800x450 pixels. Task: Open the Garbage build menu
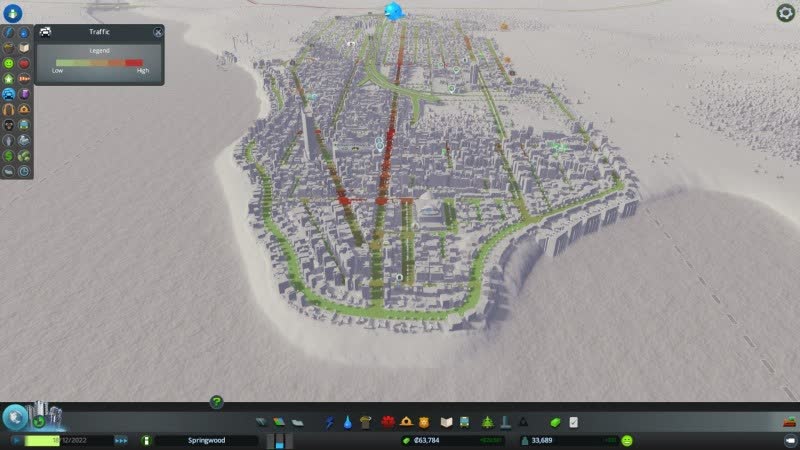(365, 422)
